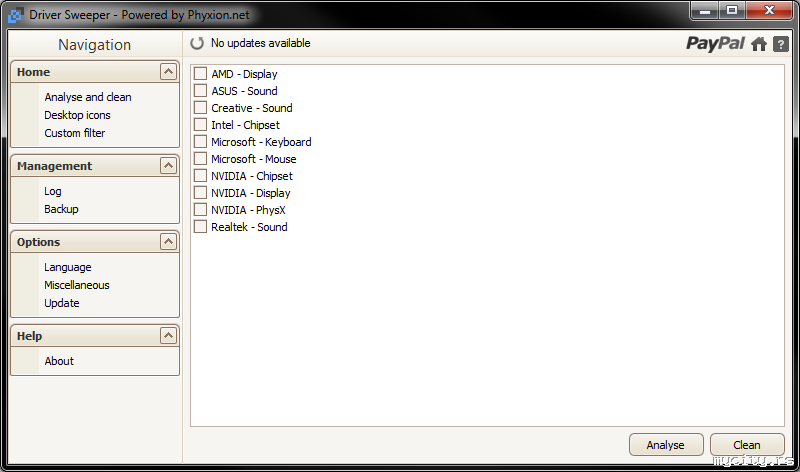
Task: Click the Driver Sweeper title bar app icon
Action: [x=16, y=15]
